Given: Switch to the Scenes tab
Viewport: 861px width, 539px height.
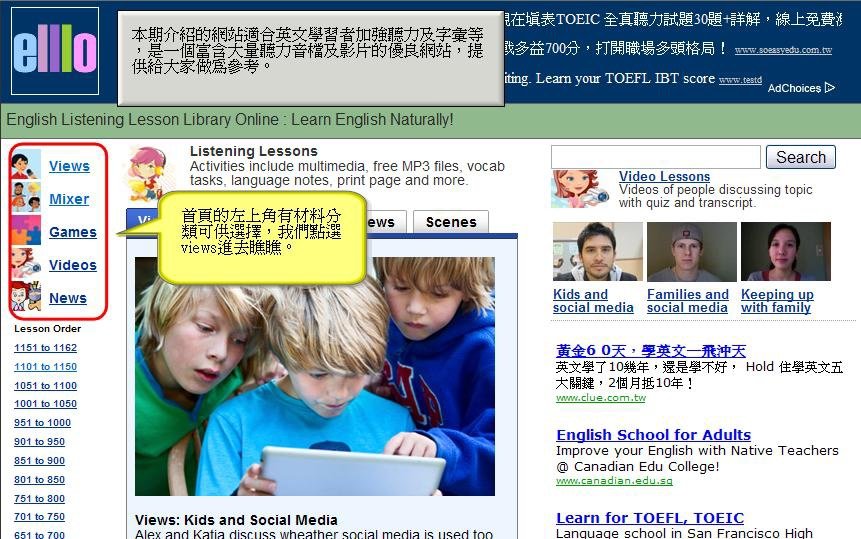Looking at the screenshot, I should [451, 222].
